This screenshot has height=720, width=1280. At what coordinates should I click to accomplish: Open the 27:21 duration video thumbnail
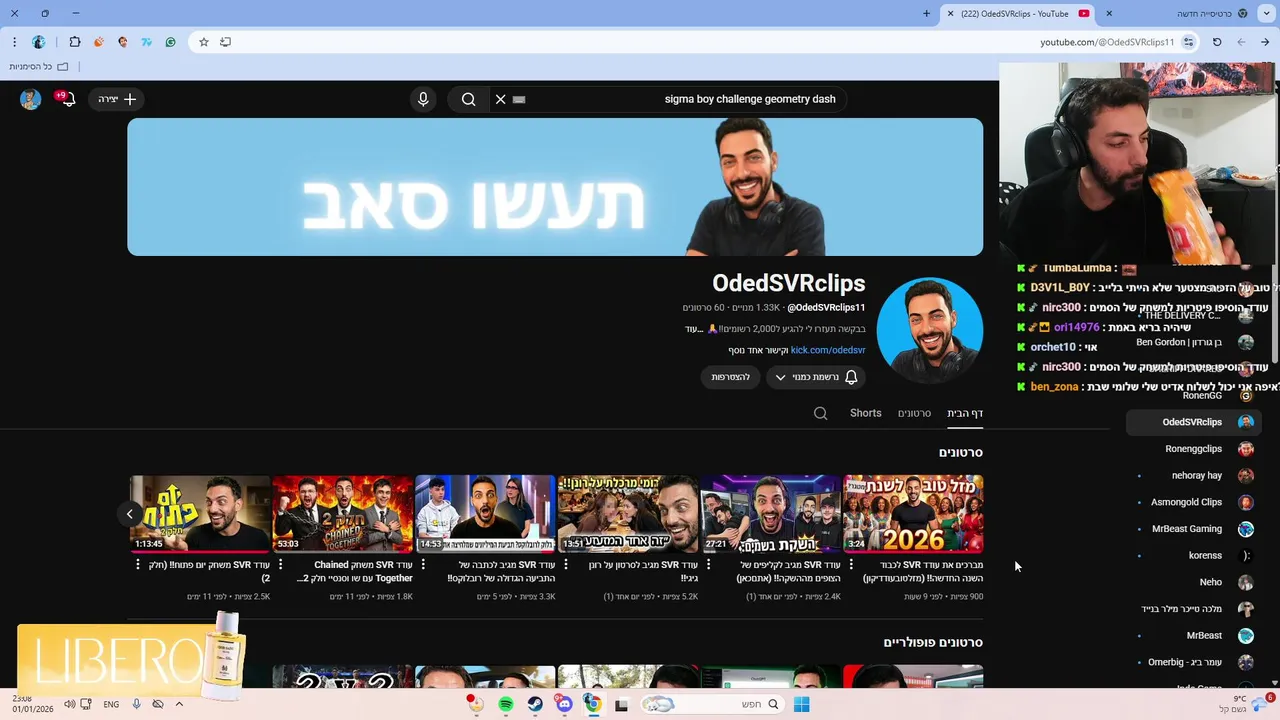click(x=771, y=514)
